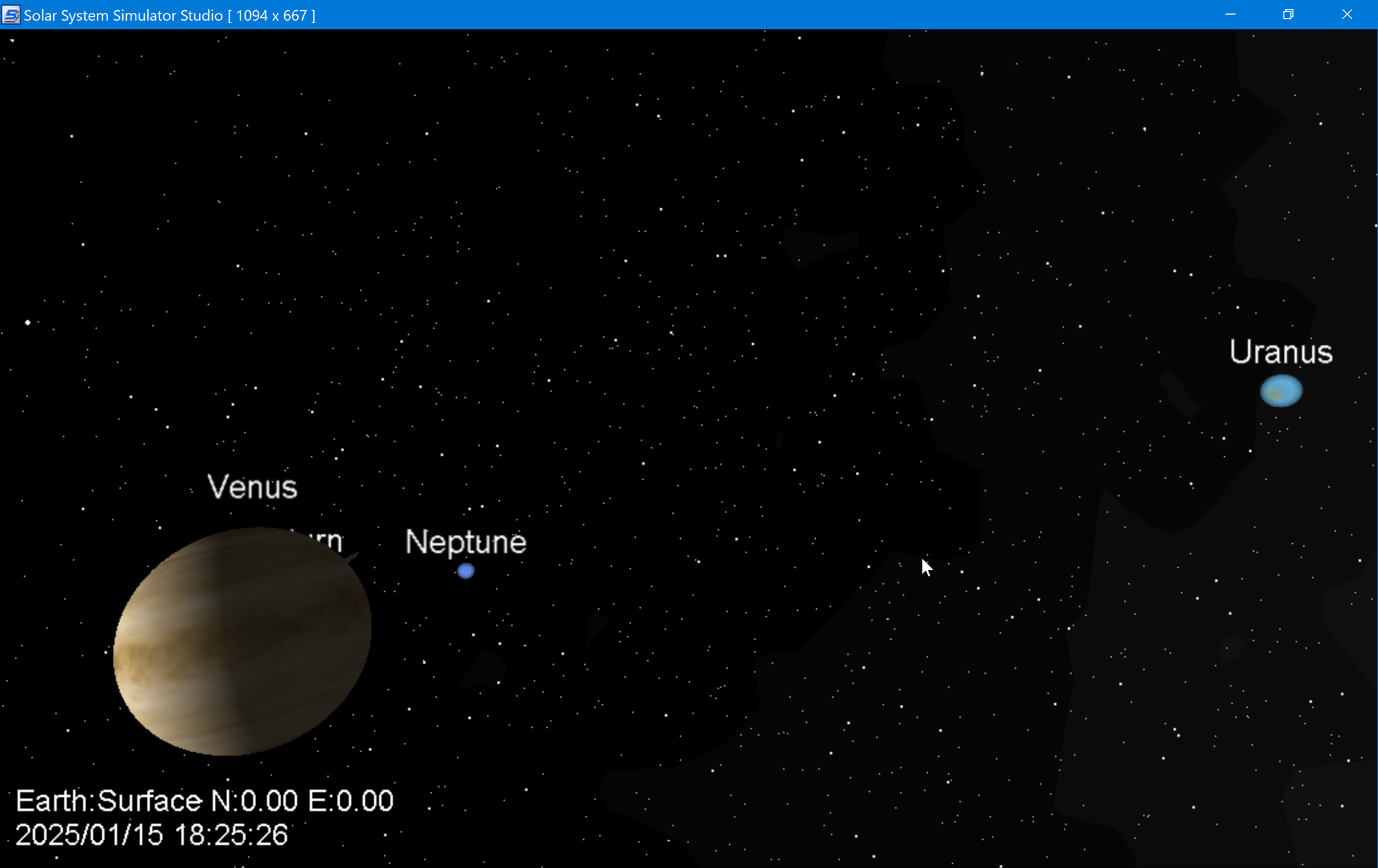Click the Venus planet globe
This screenshot has width=1378, height=868.
pos(242,641)
